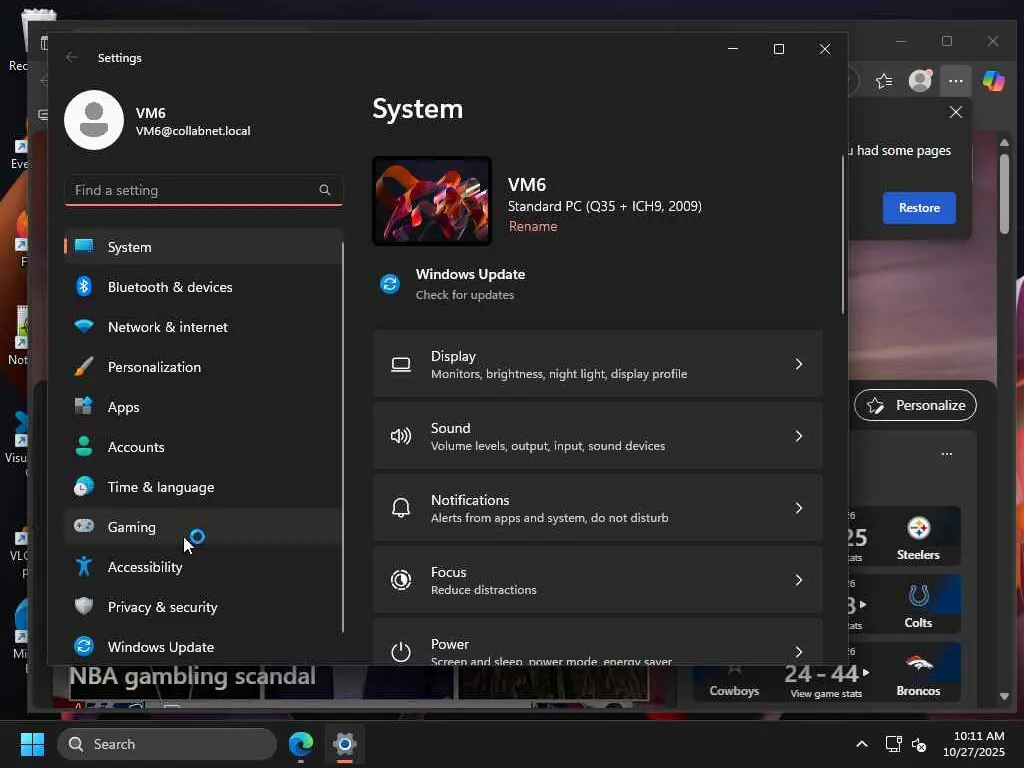Click the Personalization paintbrush icon
This screenshot has width=1024, height=768.
(84, 366)
